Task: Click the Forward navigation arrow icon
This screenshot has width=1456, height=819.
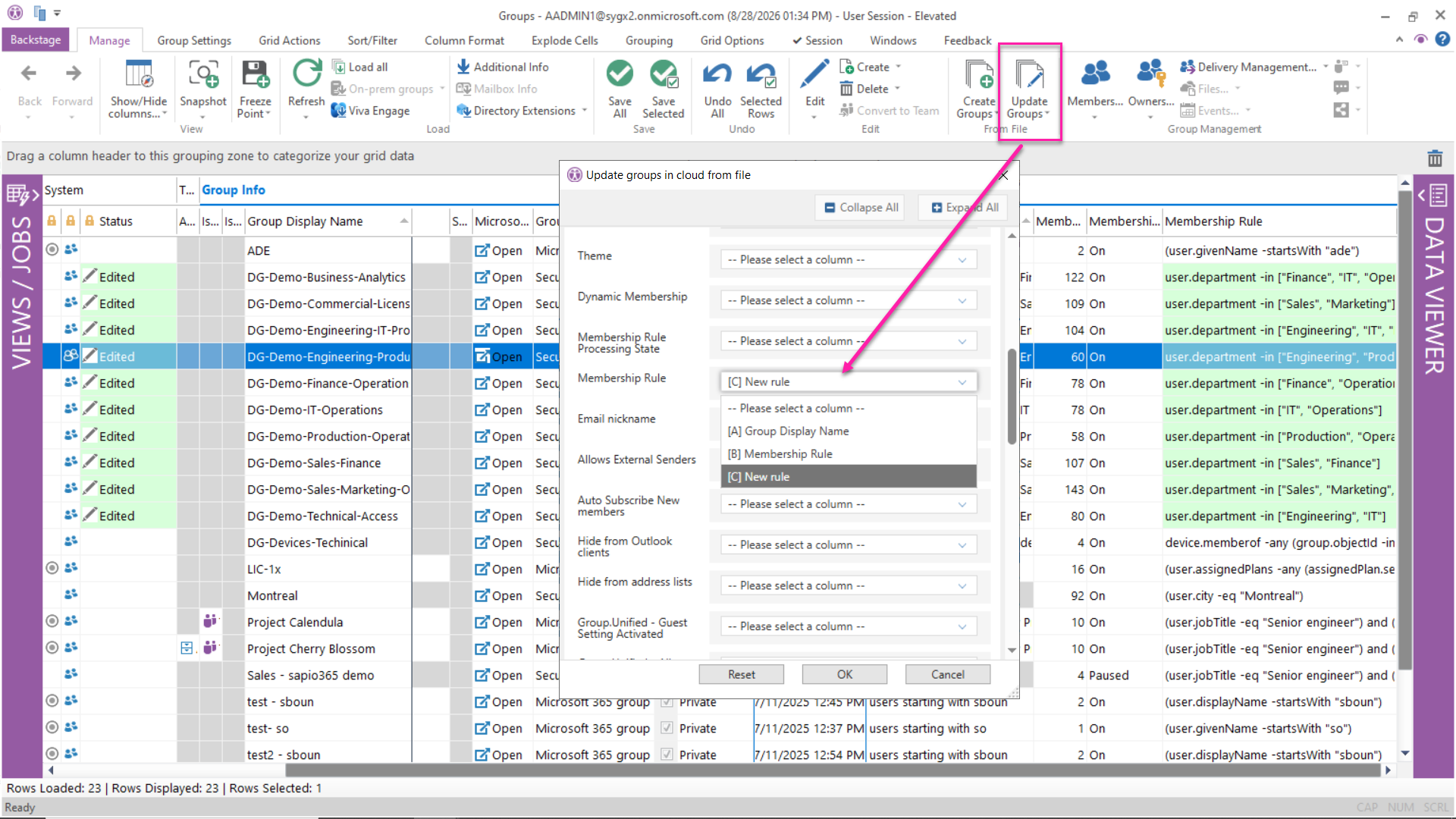Action: click(73, 74)
